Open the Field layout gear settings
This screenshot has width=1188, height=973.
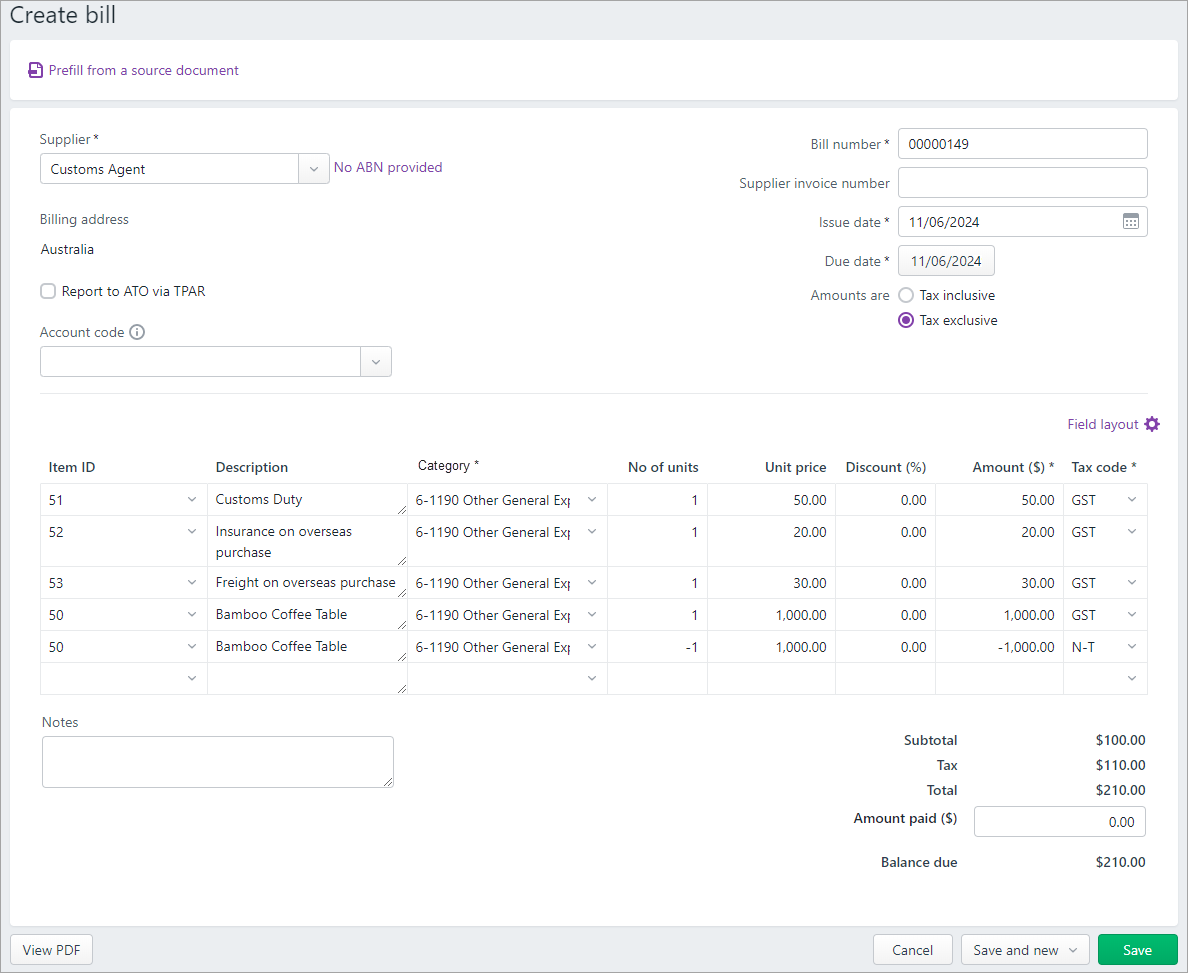[1152, 424]
